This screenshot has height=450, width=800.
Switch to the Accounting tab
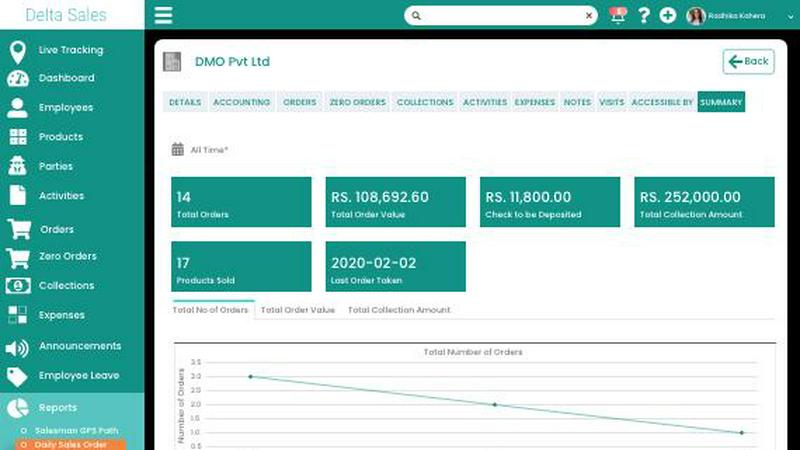click(241, 102)
